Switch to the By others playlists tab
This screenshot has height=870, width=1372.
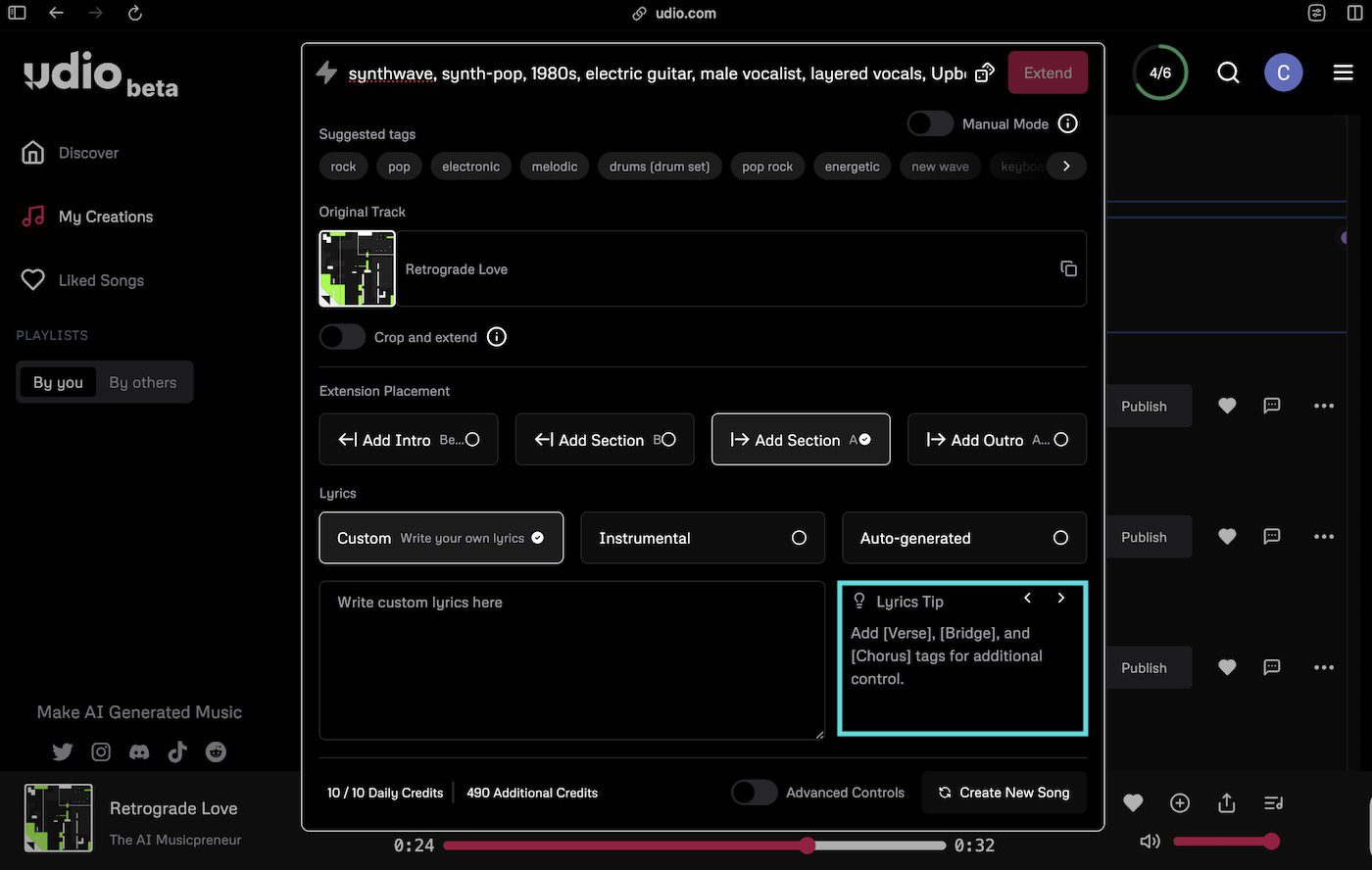tap(143, 382)
